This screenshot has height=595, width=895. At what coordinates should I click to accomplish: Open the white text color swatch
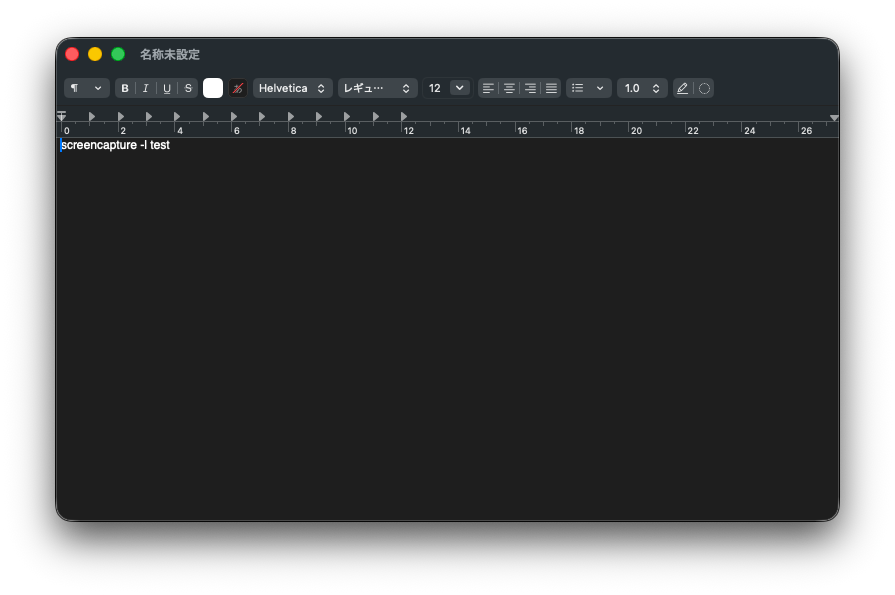click(213, 89)
